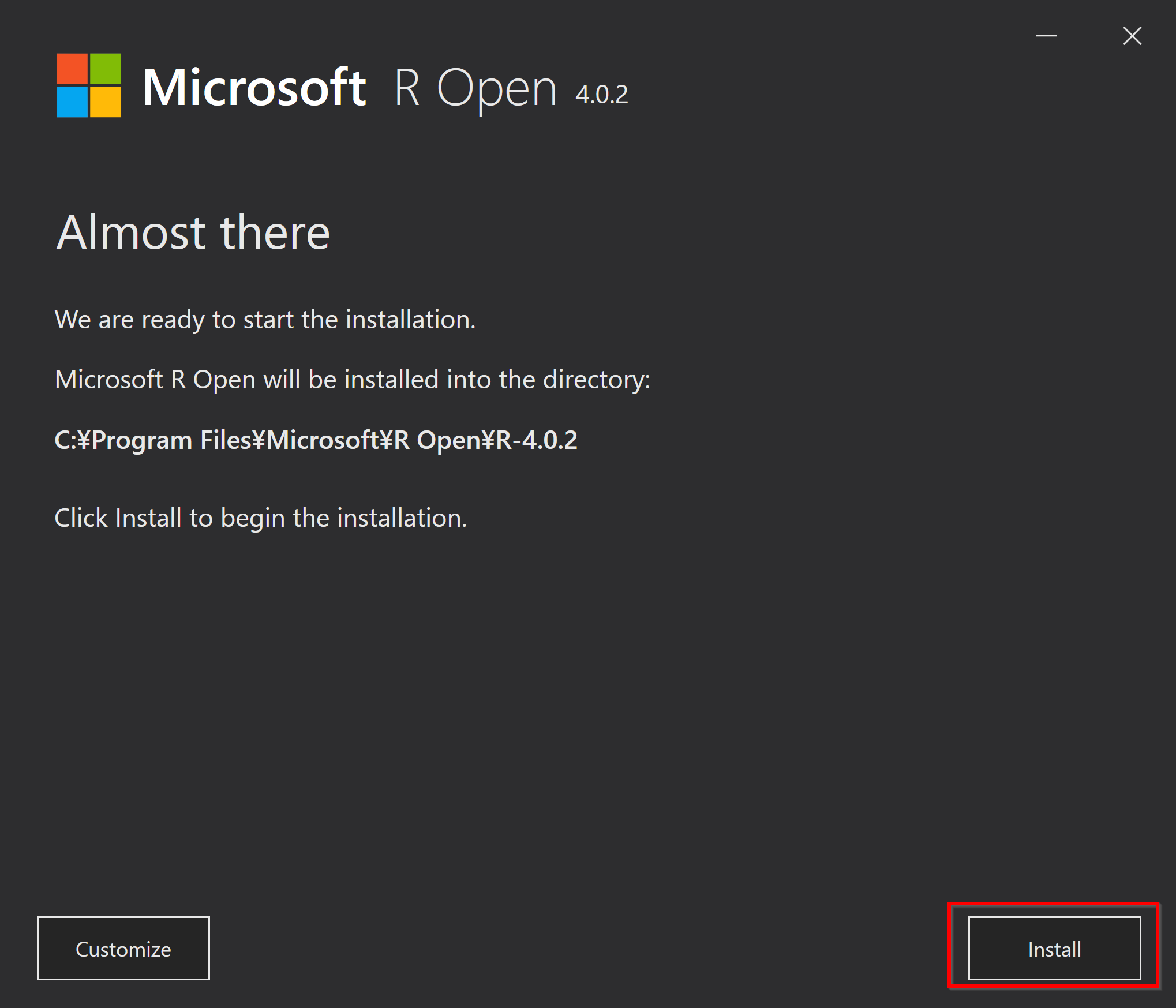Click the version number 4.0.2 in the header

[601, 95]
